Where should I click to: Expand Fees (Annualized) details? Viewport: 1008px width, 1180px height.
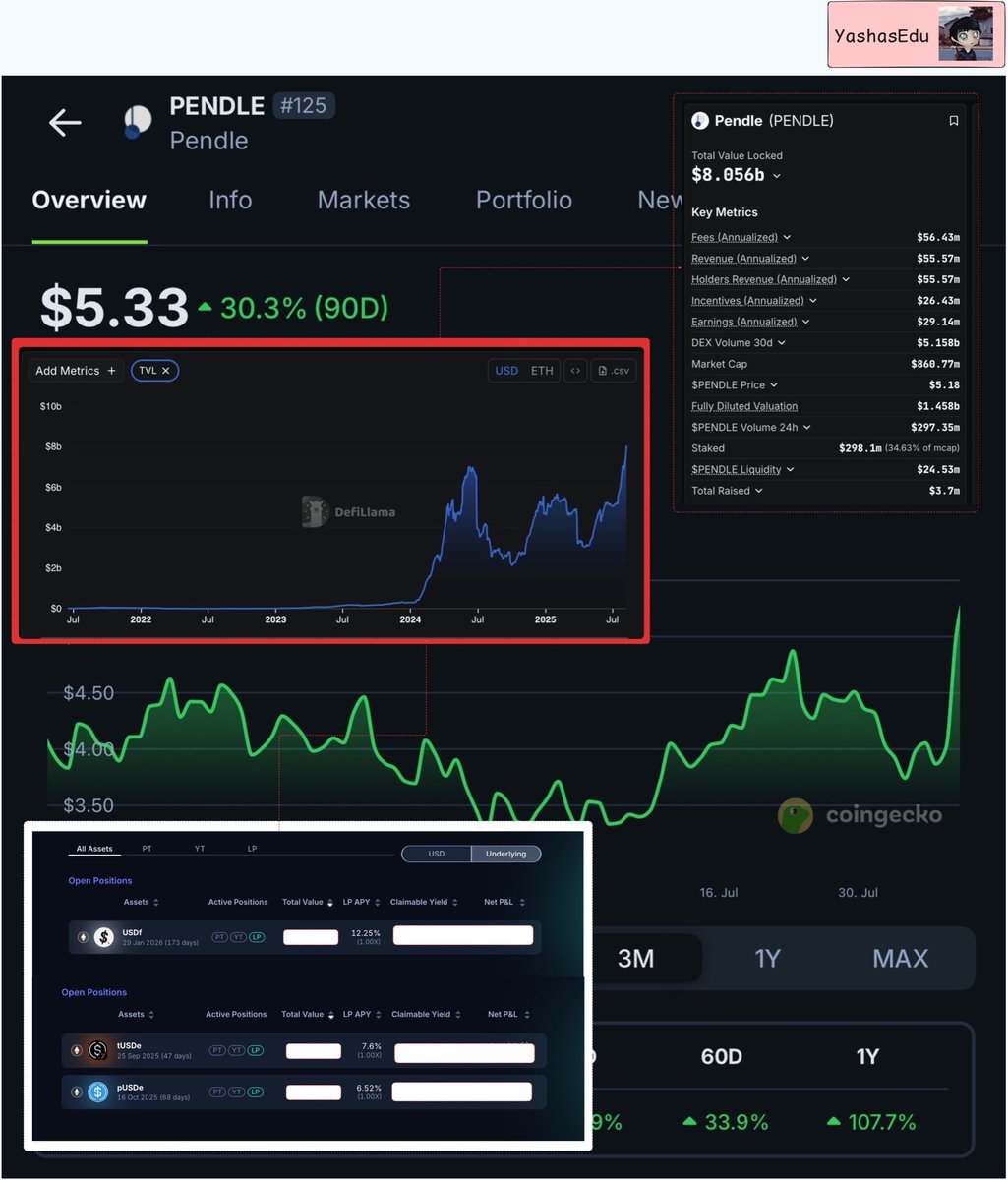[787, 237]
